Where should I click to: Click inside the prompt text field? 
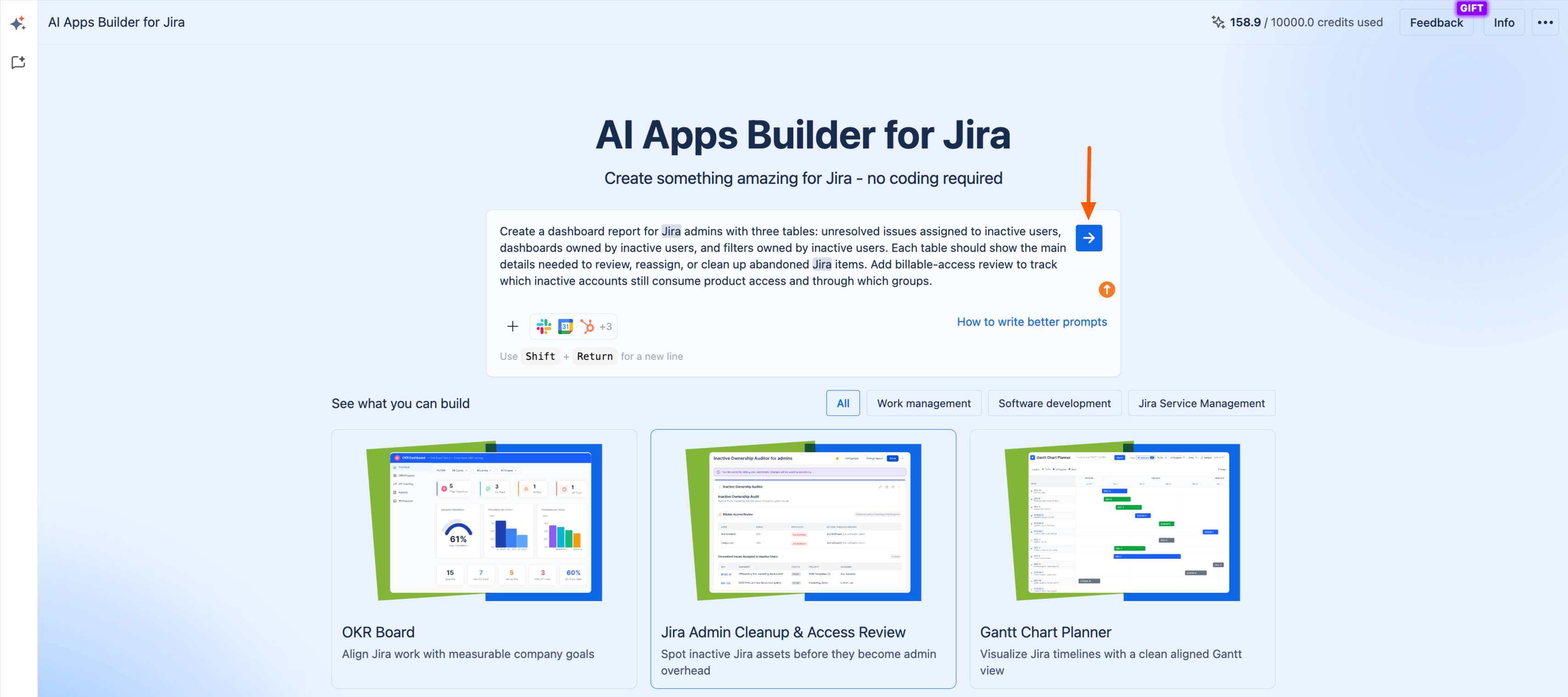pyautogui.click(x=782, y=256)
